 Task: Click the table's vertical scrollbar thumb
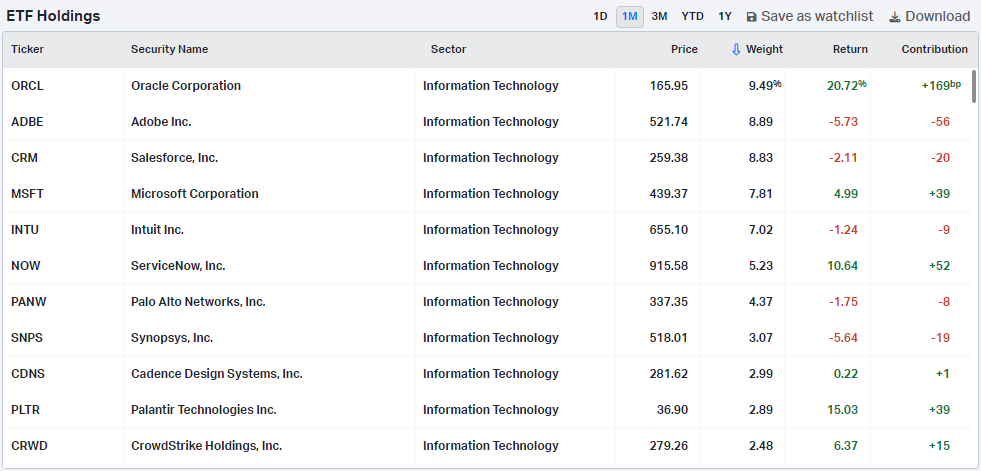(973, 86)
